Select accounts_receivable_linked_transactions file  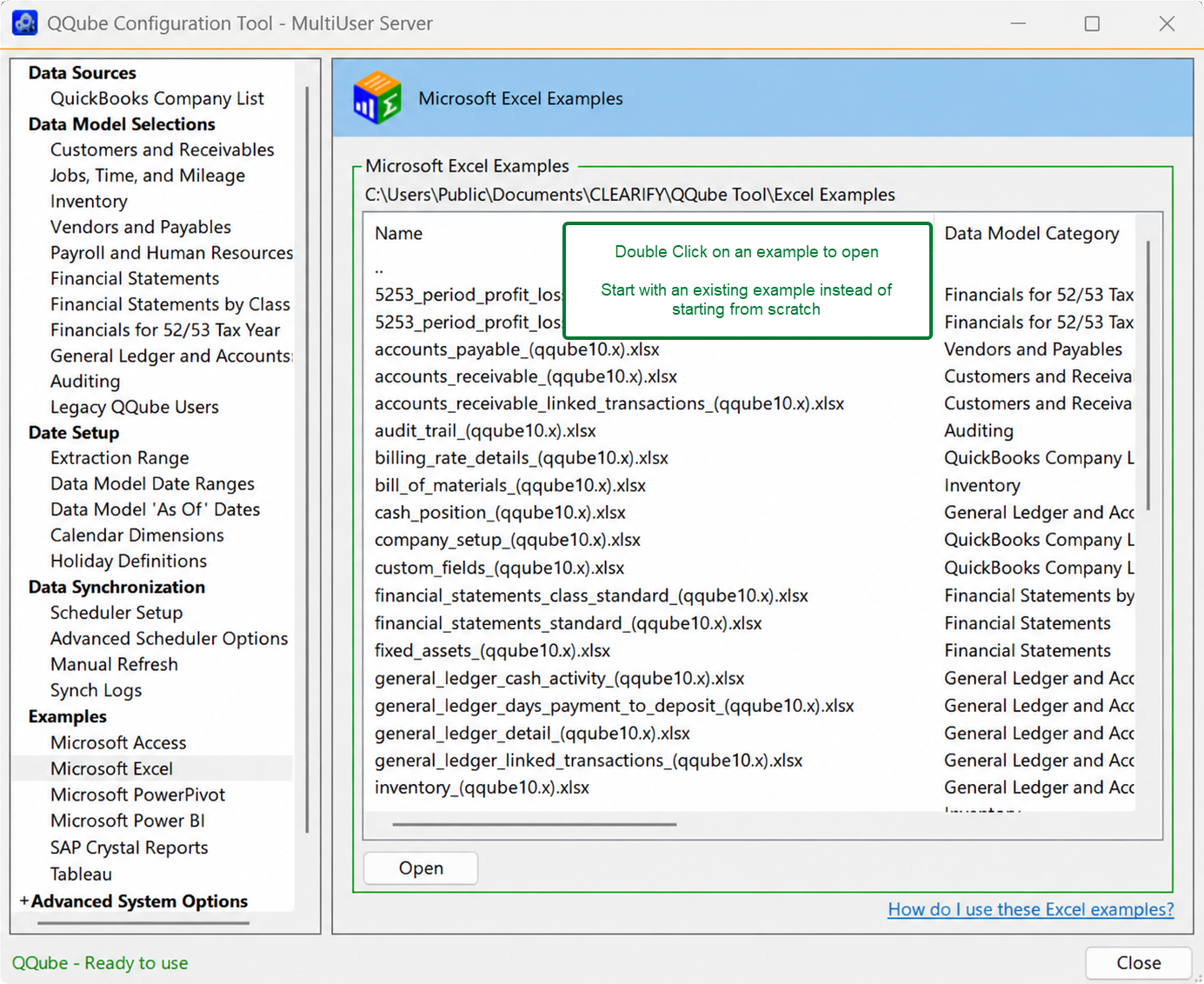pos(609,404)
